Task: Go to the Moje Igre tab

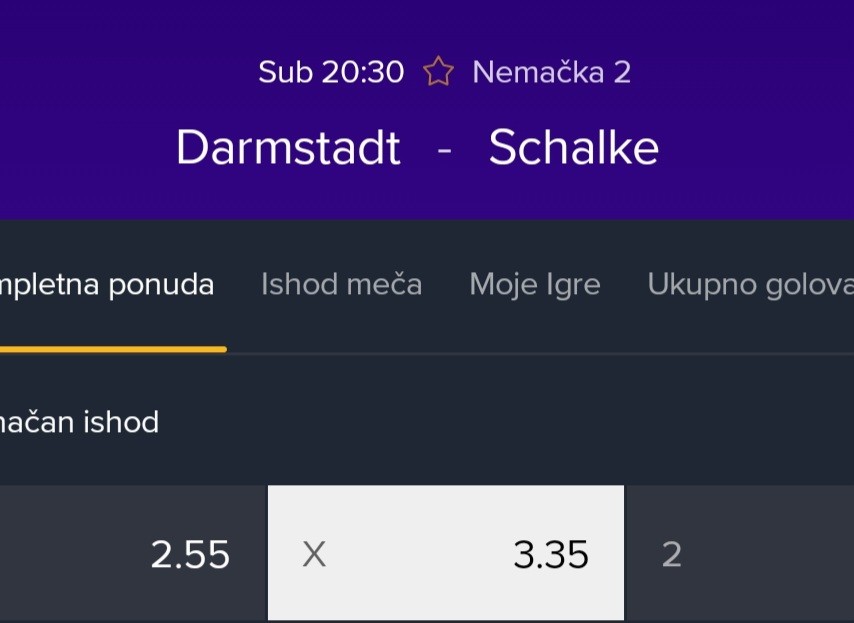Action: point(535,285)
